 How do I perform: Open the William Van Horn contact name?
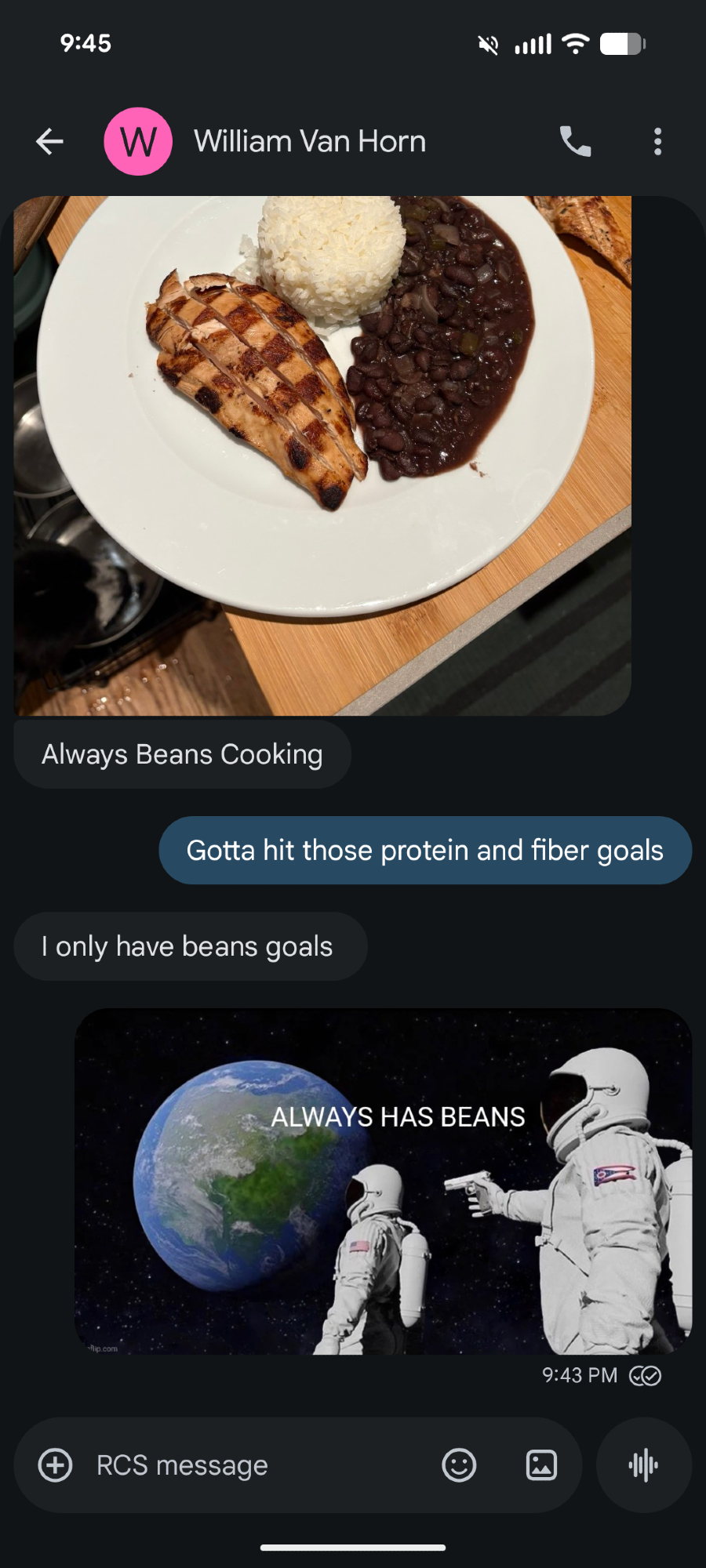pyautogui.click(x=310, y=142)
